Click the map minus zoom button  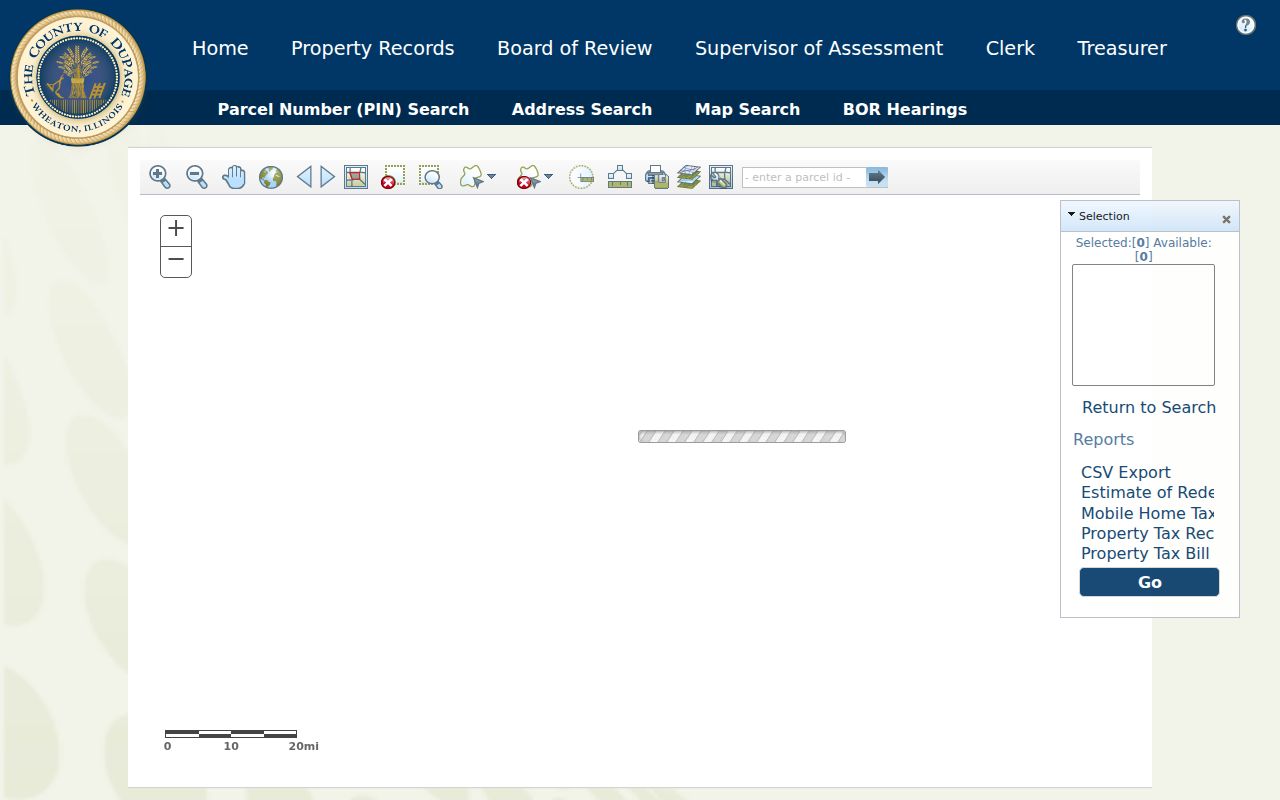[176, 261]
